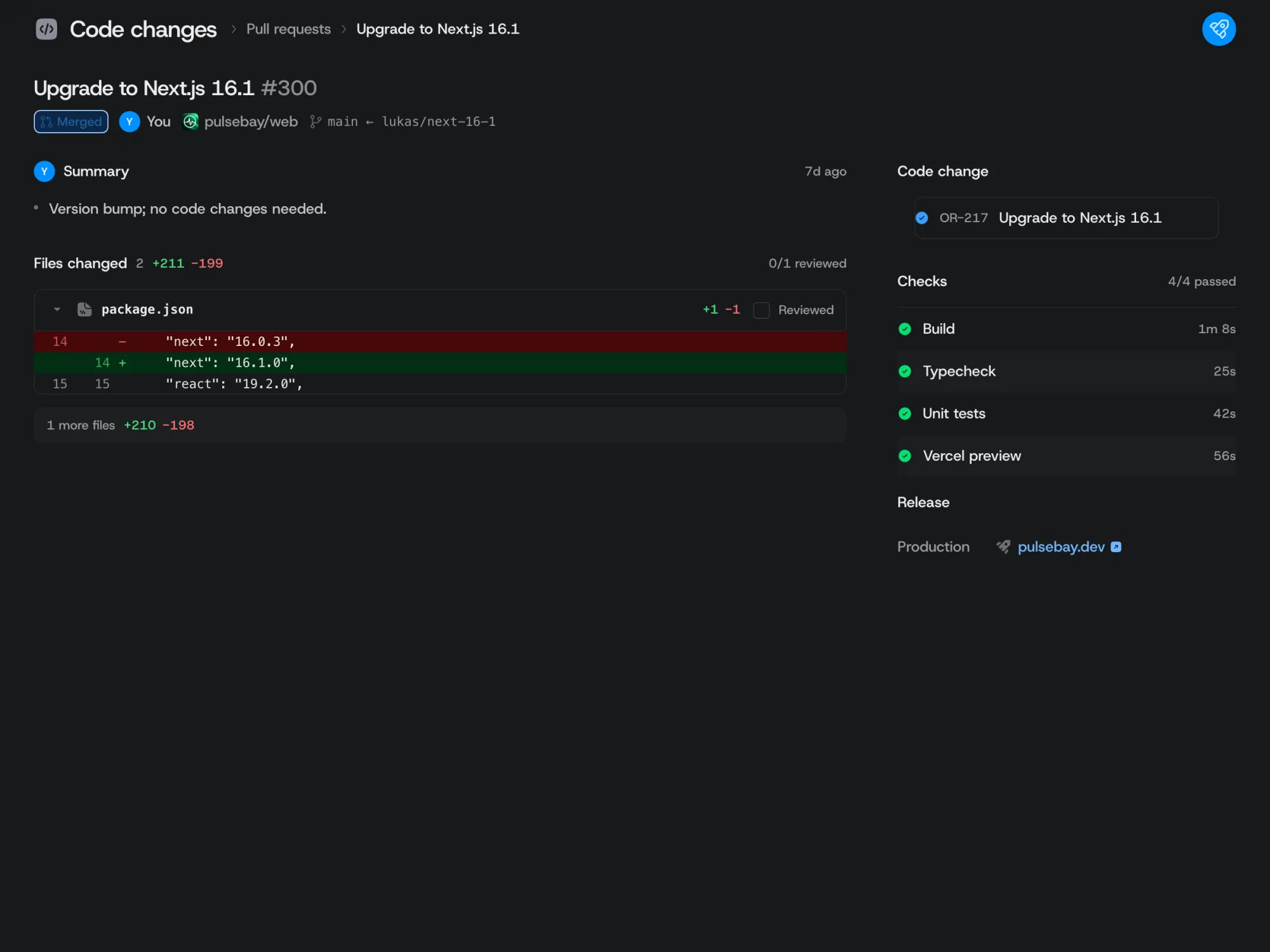Click the Merged status badge
The height and width of the screenshot is (952, 1270).
tap(71, 122)
